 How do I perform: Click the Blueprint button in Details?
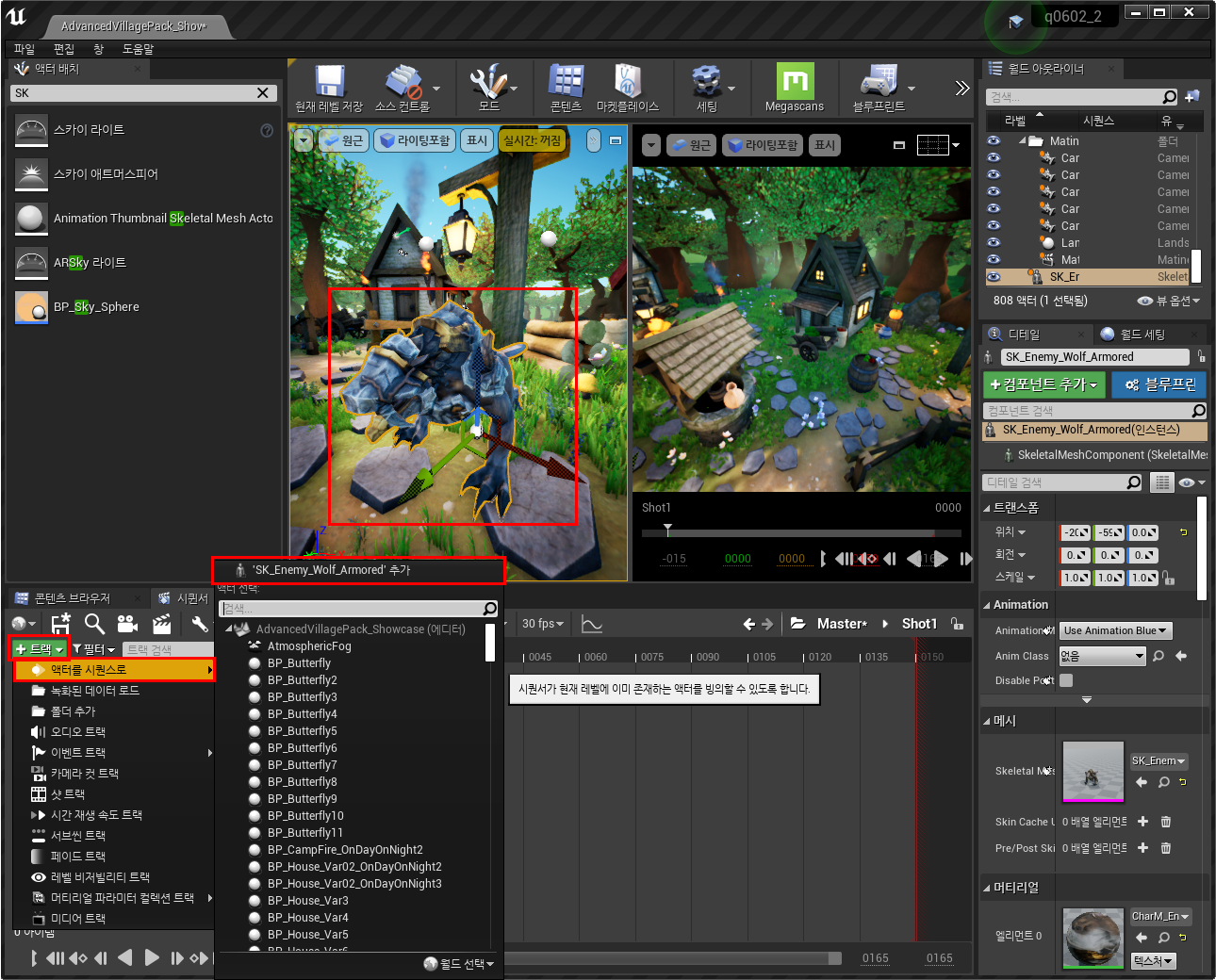pos(1159,384)
